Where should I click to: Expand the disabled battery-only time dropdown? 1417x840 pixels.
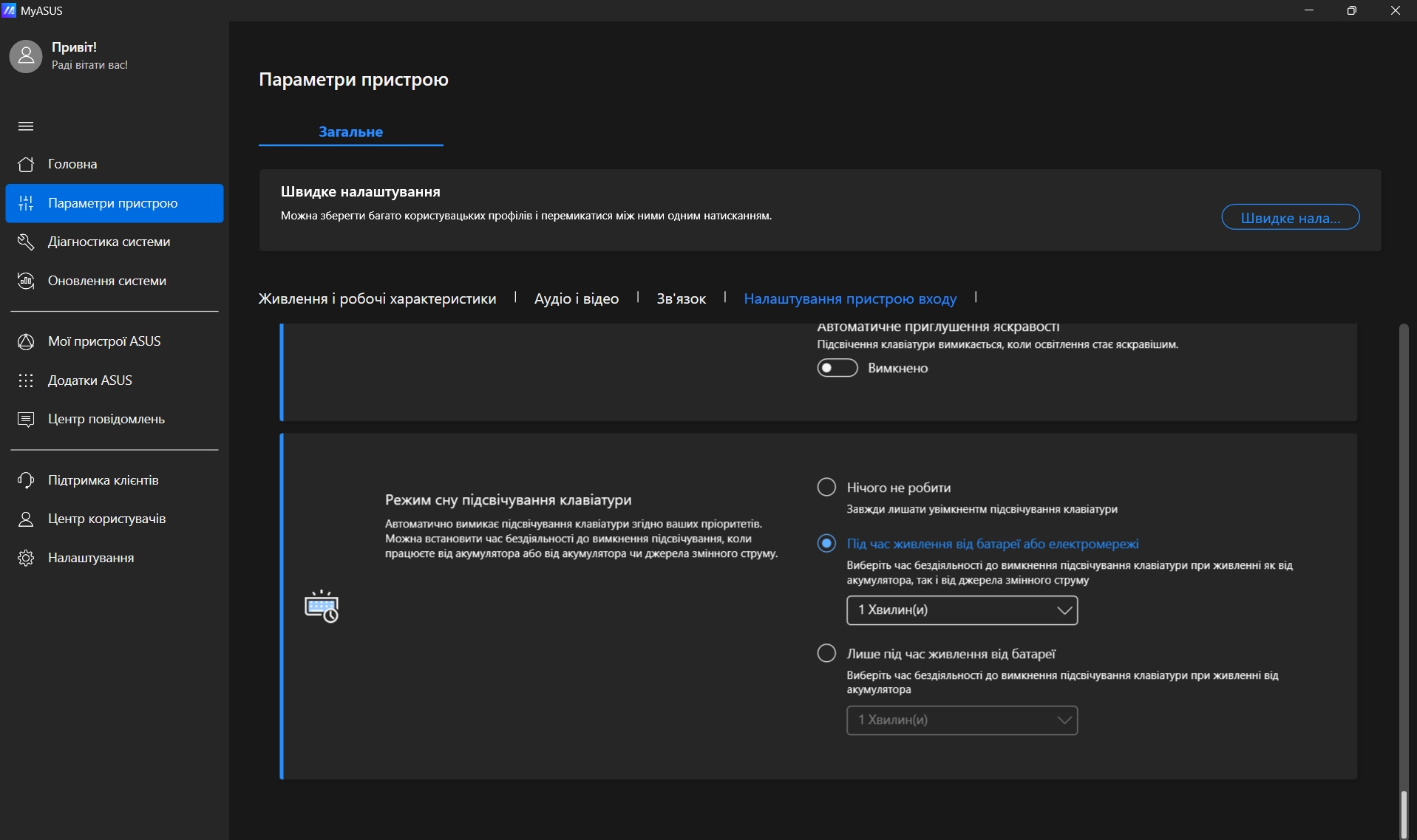coord(962,720)
